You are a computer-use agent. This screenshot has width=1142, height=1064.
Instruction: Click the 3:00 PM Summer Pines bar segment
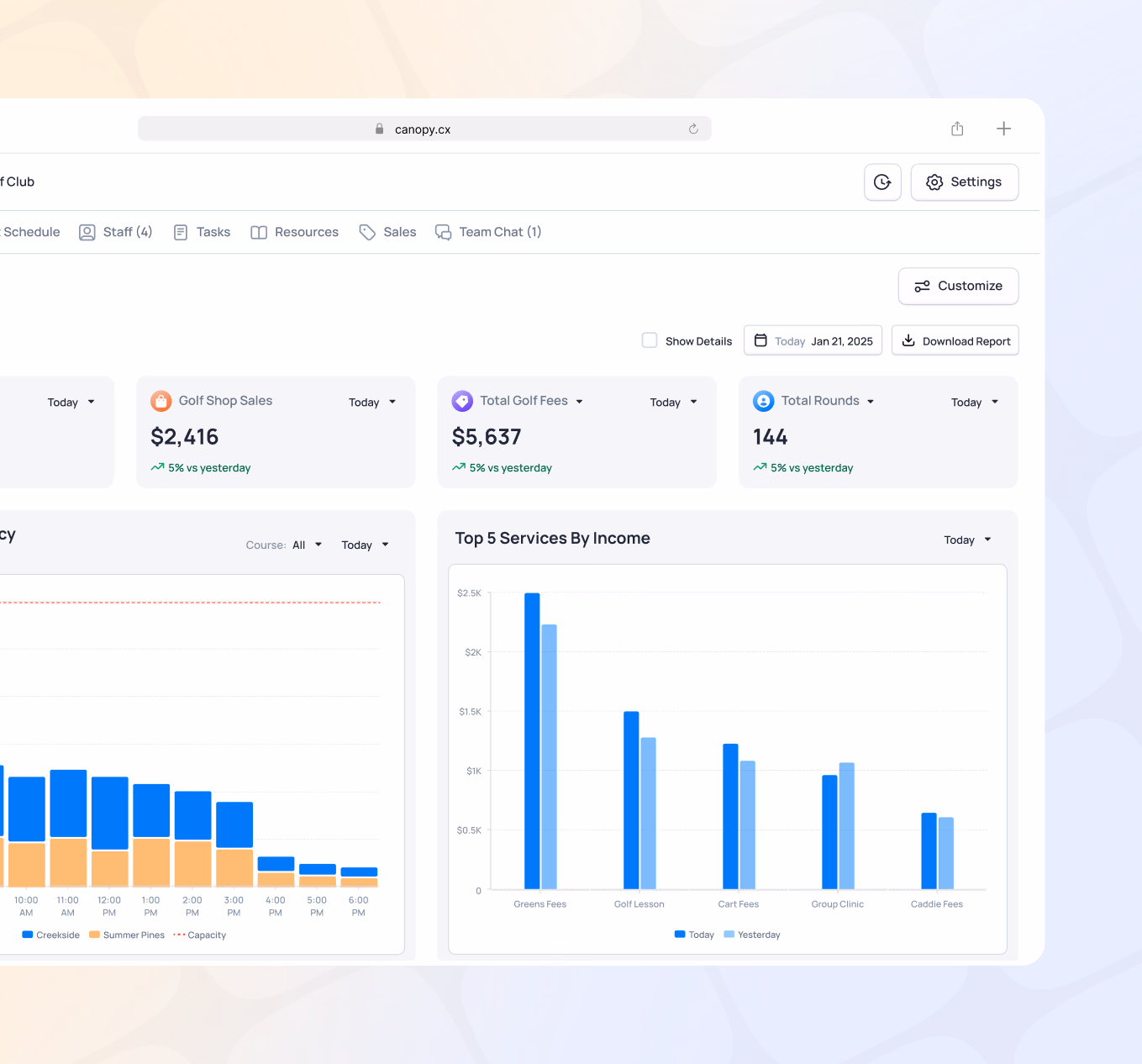tap(234, 868)
